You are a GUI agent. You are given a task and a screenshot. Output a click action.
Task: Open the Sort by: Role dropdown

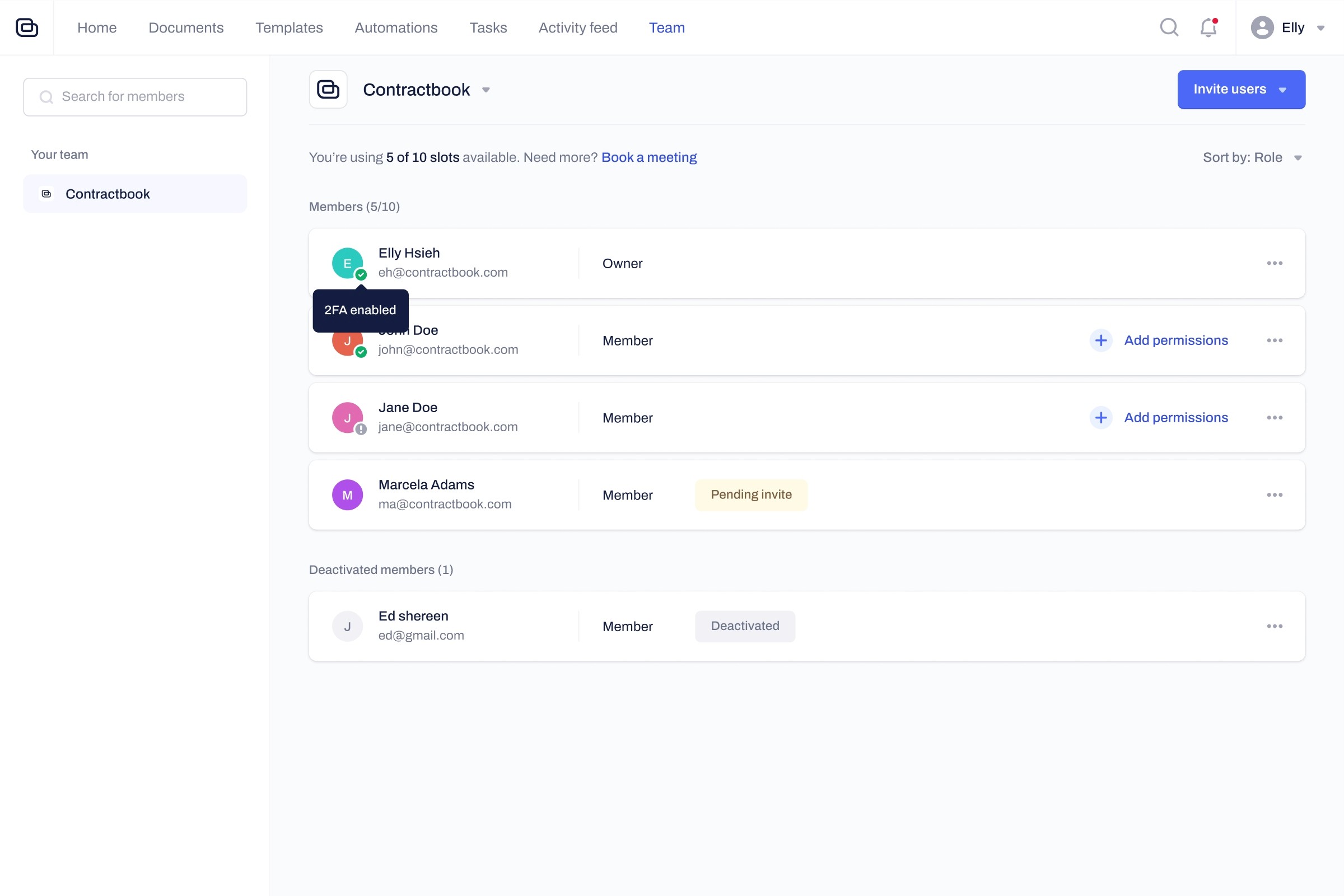pos(1253,158)
